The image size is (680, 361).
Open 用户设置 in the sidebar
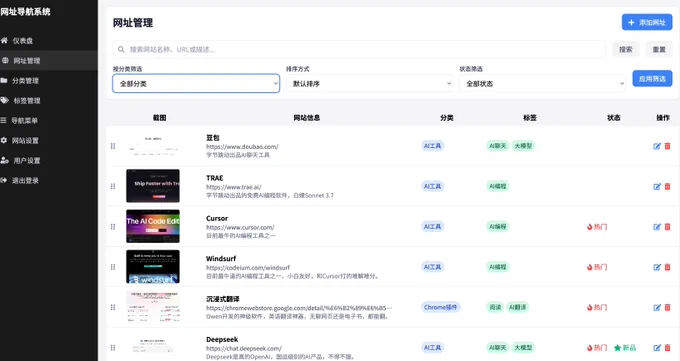point(49,160)
